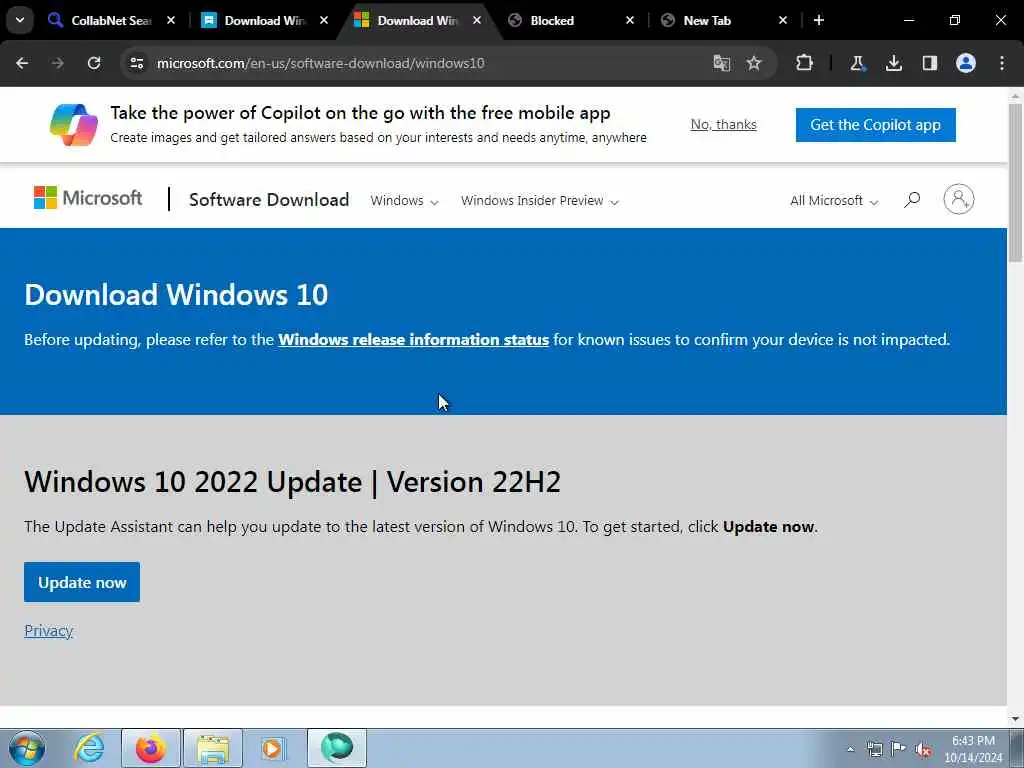Open the network tray icon
The image size is (1024, 768).
[x=874, y=749]
